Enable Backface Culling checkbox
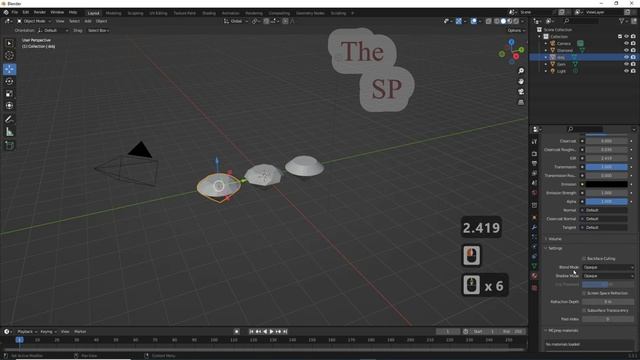The image size is (640, 360). click(584, 259)
